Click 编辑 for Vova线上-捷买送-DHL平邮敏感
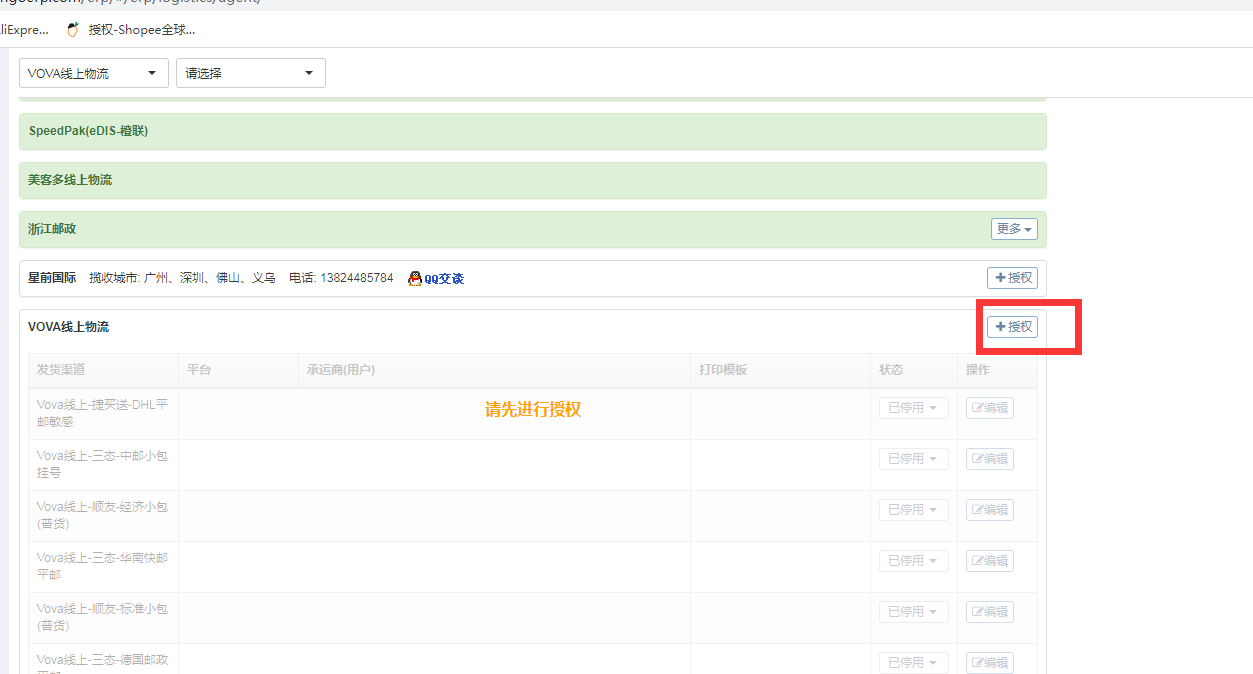Image resolution: width=1253 pixels, height=674 pixels. pyautogui.click(x=990, y=408)
